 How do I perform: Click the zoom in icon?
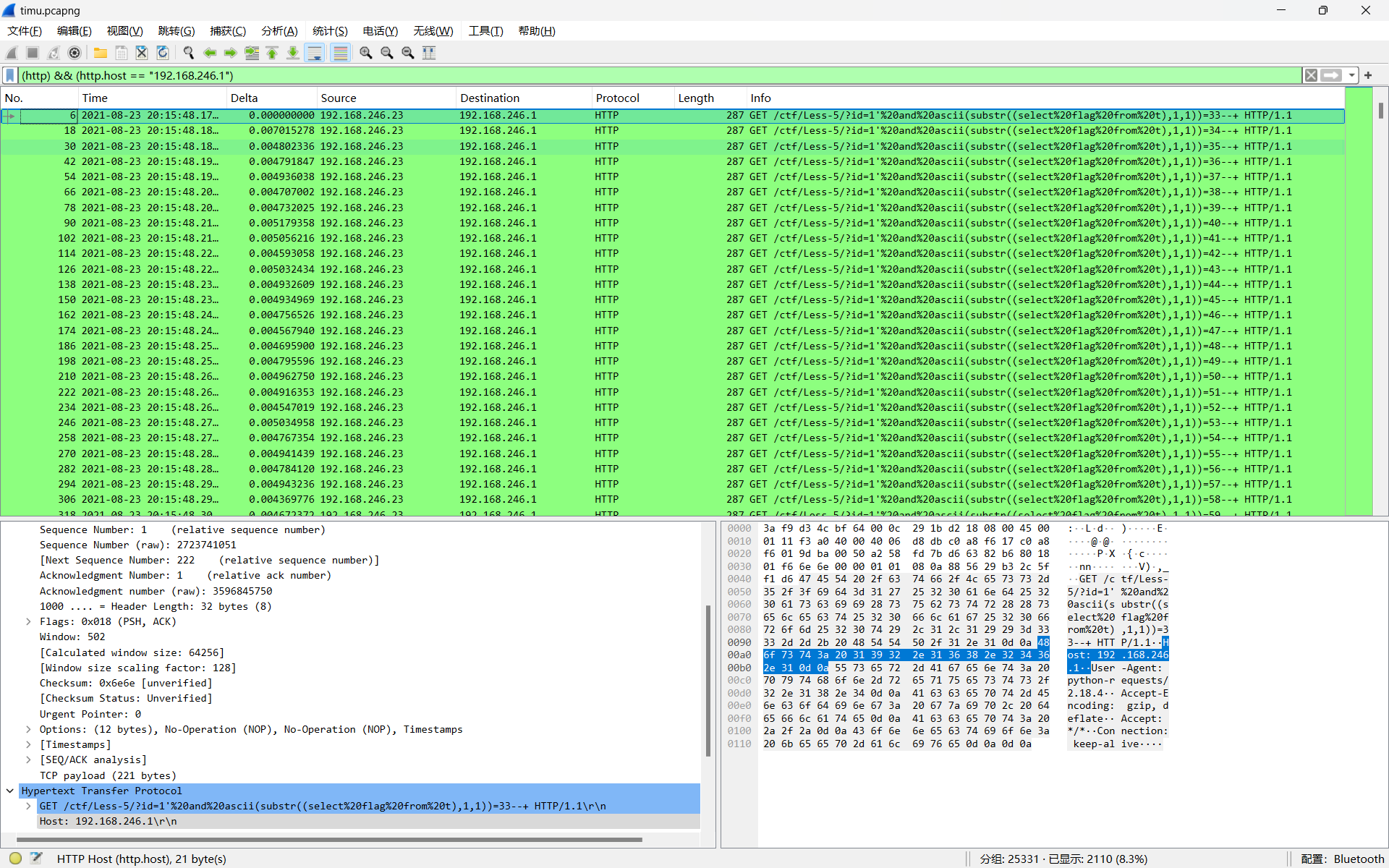366,53
